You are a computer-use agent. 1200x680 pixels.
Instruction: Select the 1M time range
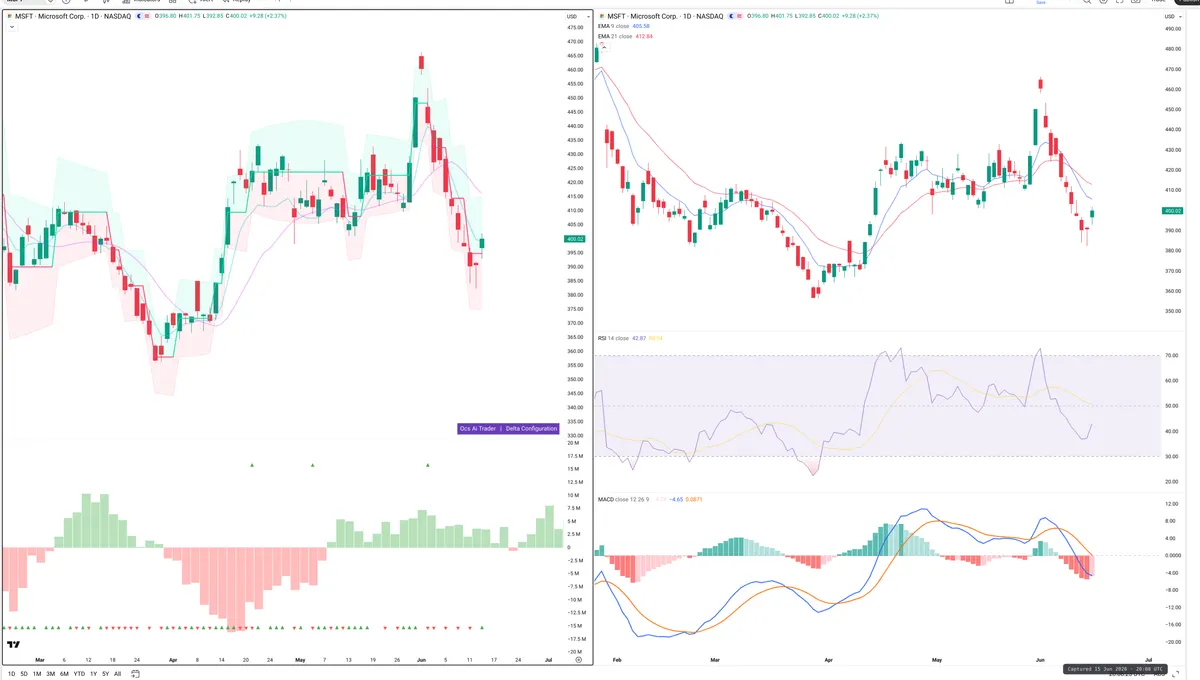click(37, 674)
